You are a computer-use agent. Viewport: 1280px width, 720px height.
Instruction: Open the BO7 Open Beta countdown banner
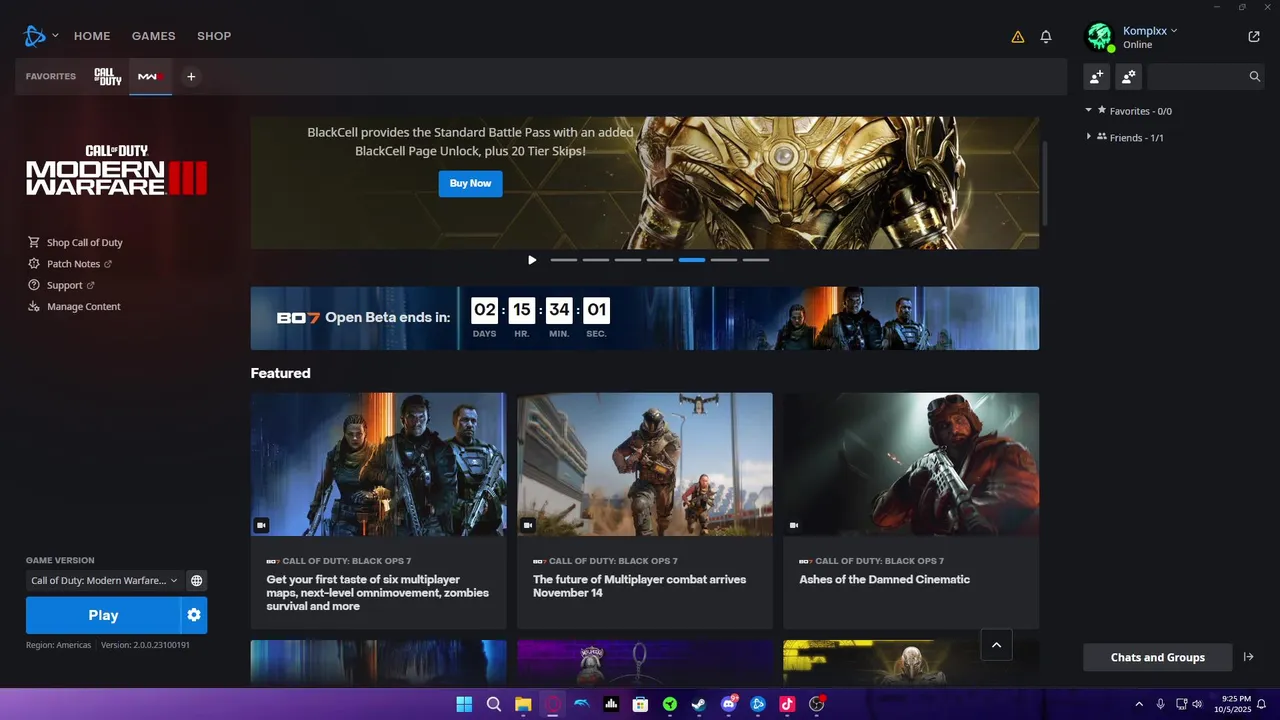tap(645, 318)
